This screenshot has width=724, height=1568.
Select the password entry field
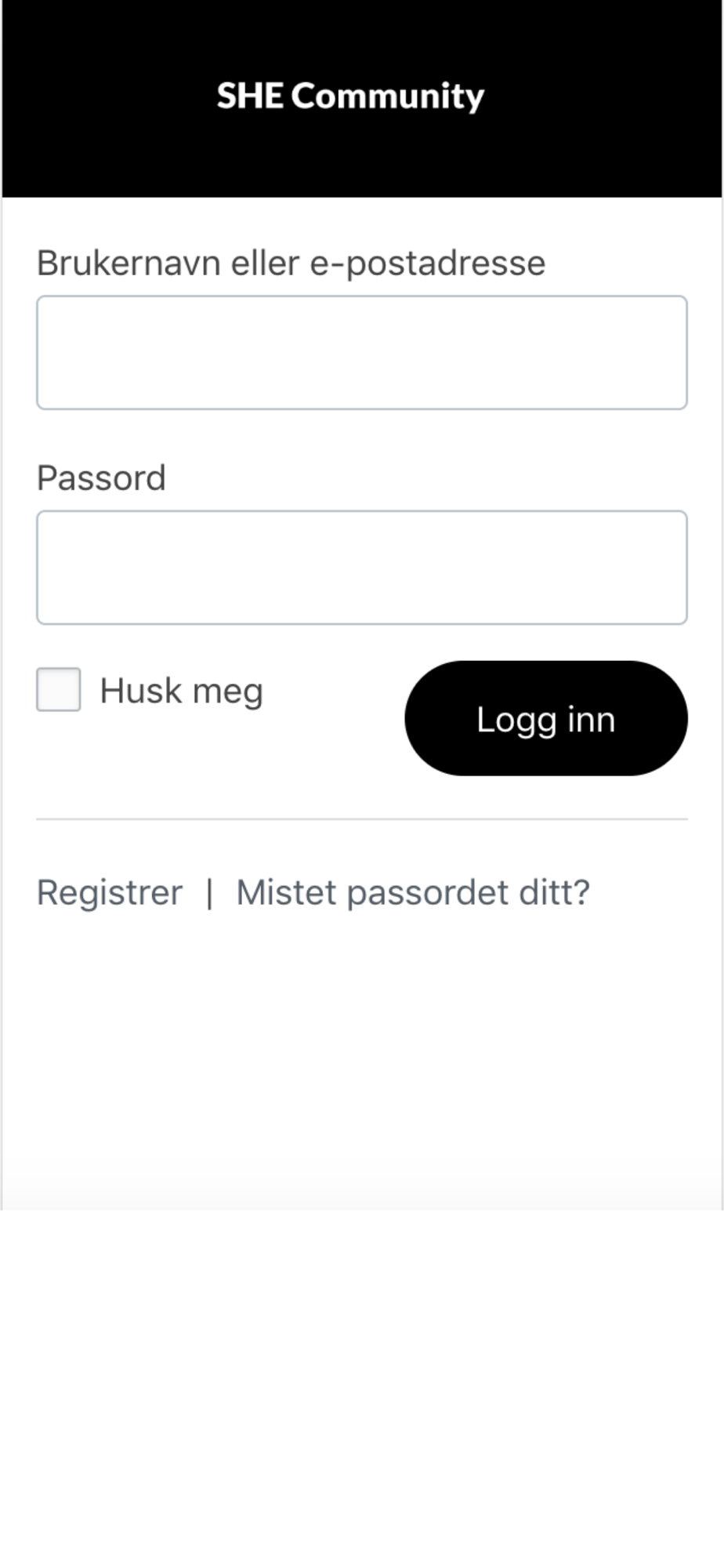coord(362,568)
